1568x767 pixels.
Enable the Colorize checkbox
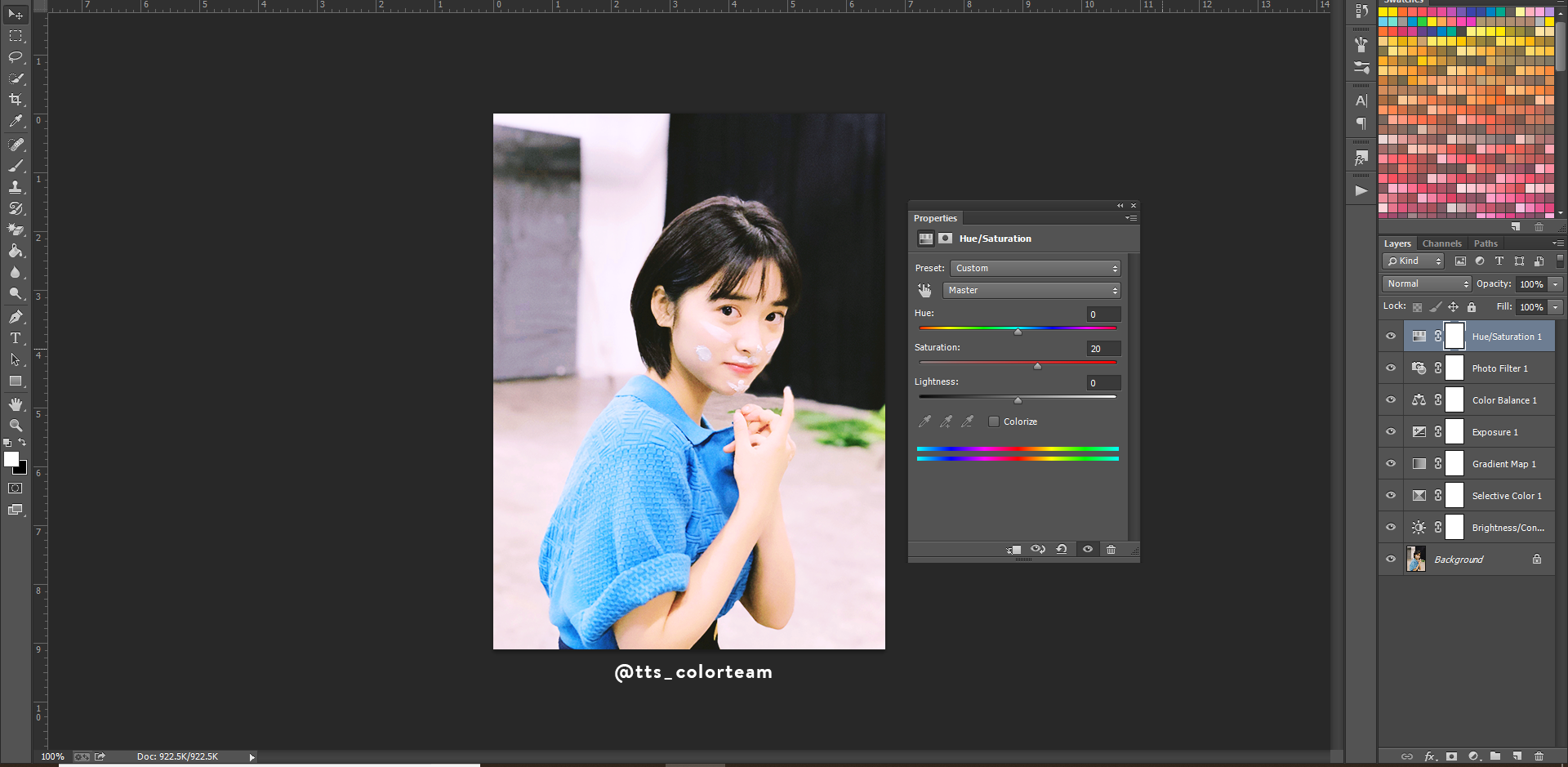(x=994, y=421)
